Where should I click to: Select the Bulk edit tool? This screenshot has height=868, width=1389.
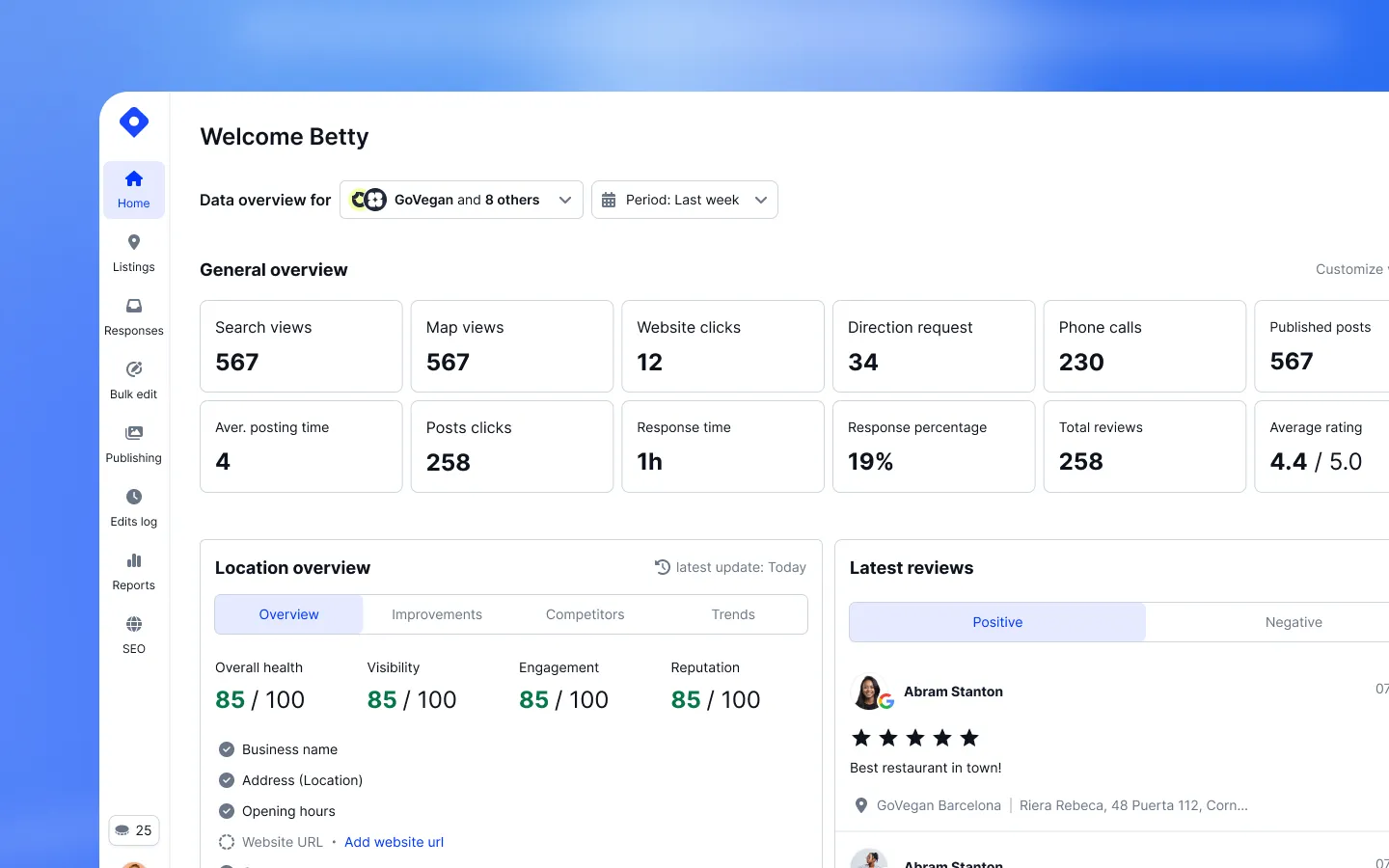point(133,380)
